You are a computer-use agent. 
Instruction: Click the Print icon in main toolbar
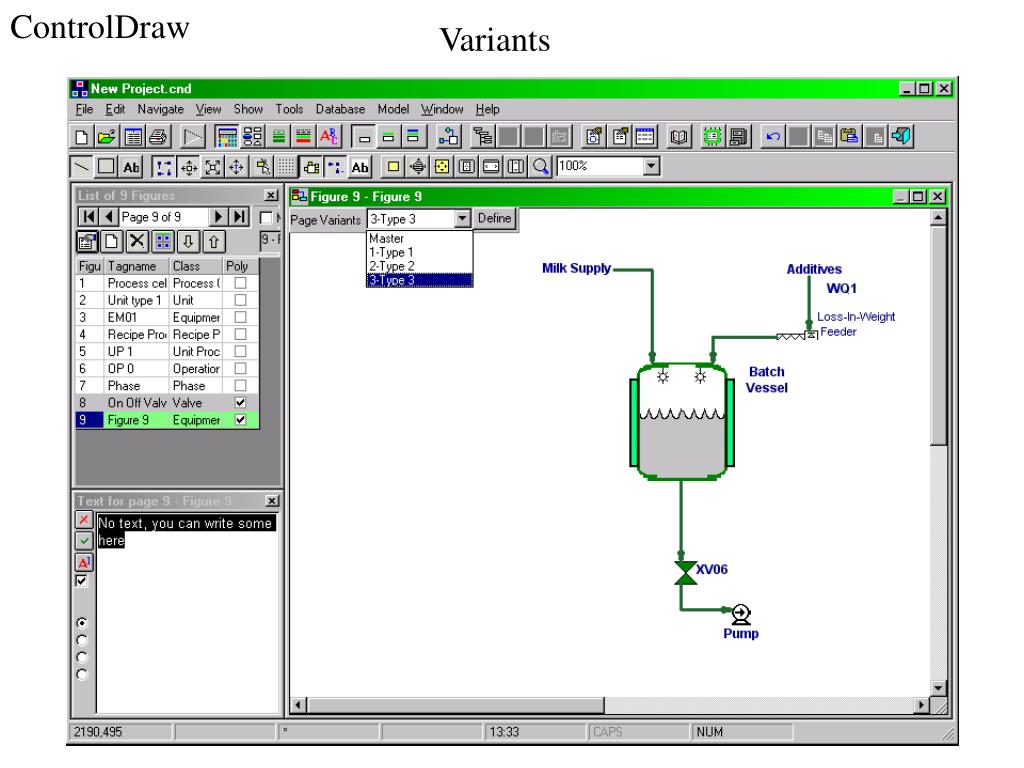(158, 136)
